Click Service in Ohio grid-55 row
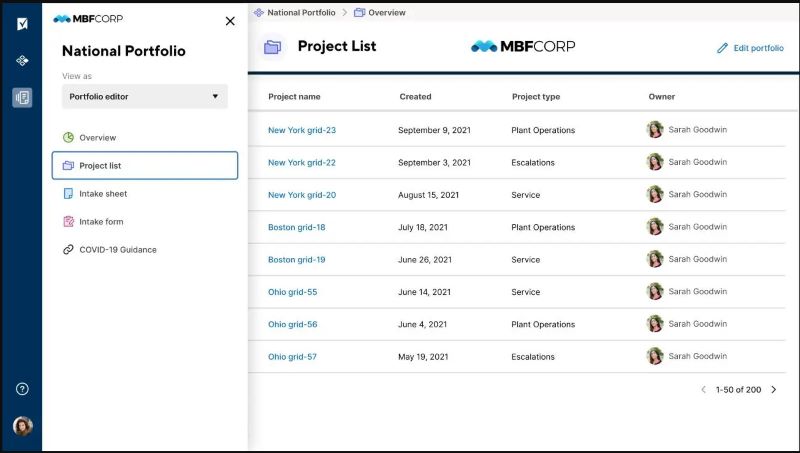This screenshot has width=800, height=453. point(526,292)
